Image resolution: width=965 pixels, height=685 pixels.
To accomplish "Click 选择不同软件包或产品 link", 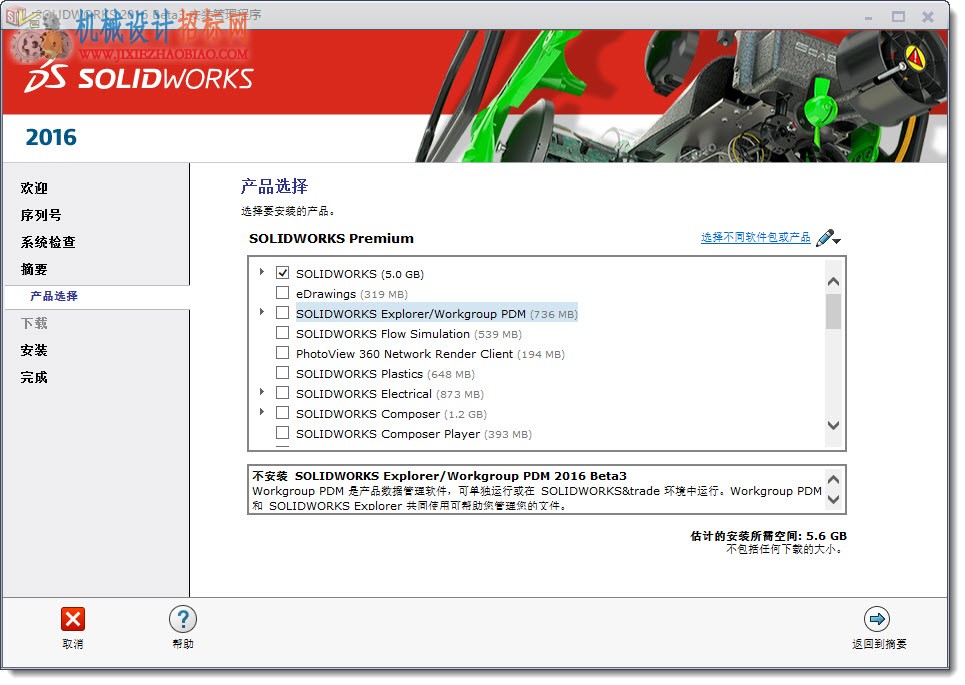I will click(x=756, y=238).
